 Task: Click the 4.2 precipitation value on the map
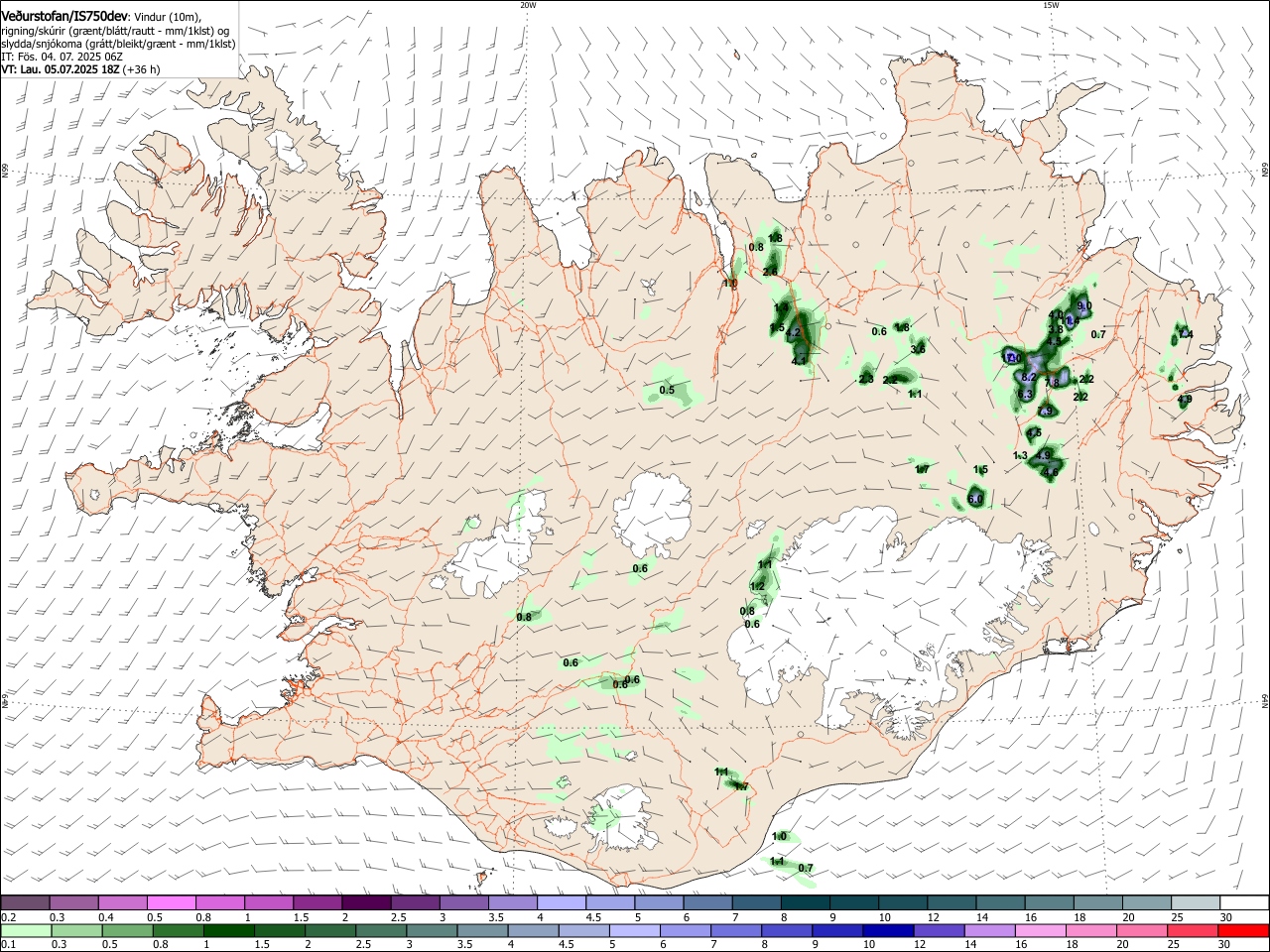(793, 333)
